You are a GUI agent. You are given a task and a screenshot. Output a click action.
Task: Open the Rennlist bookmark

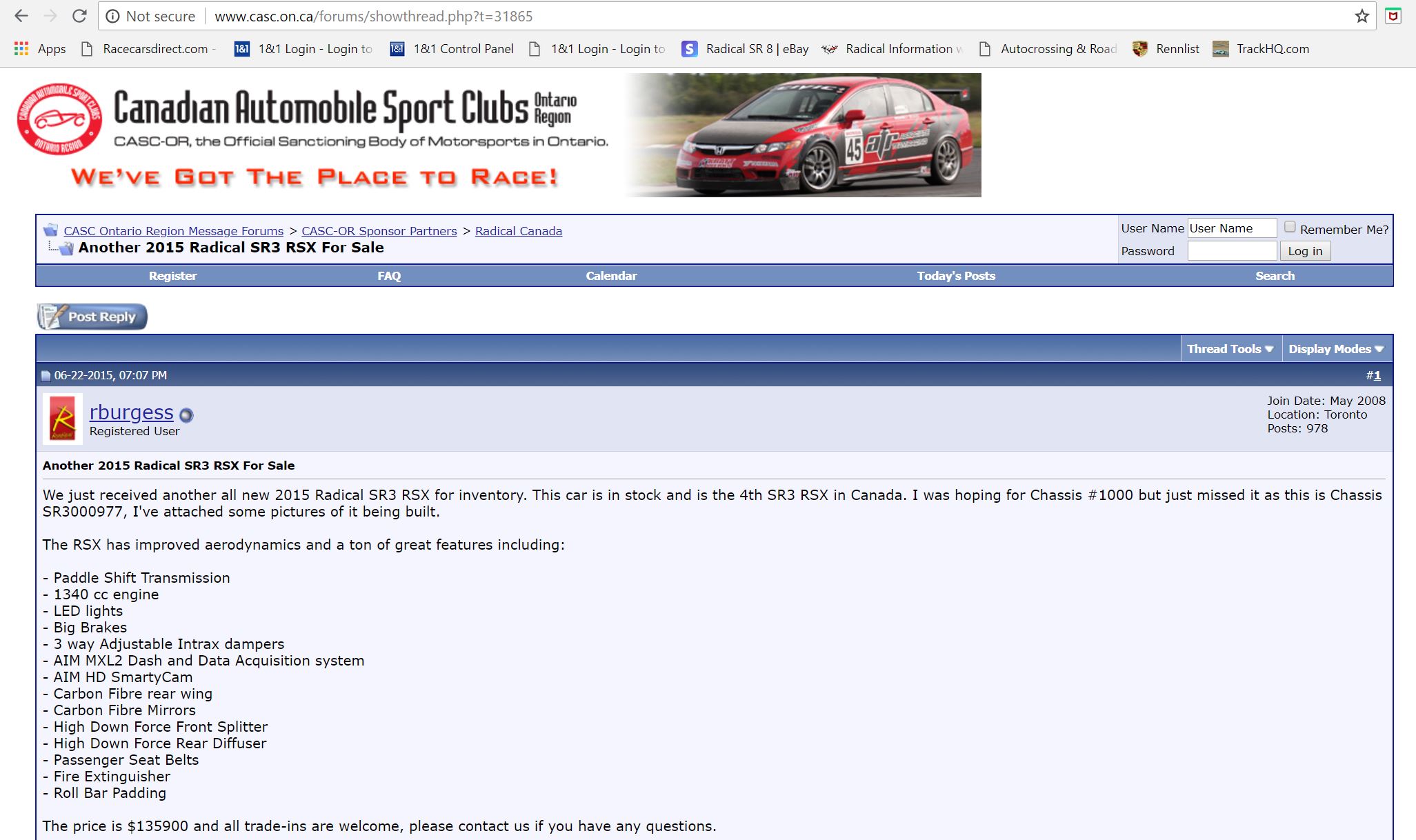(1166, 49)
